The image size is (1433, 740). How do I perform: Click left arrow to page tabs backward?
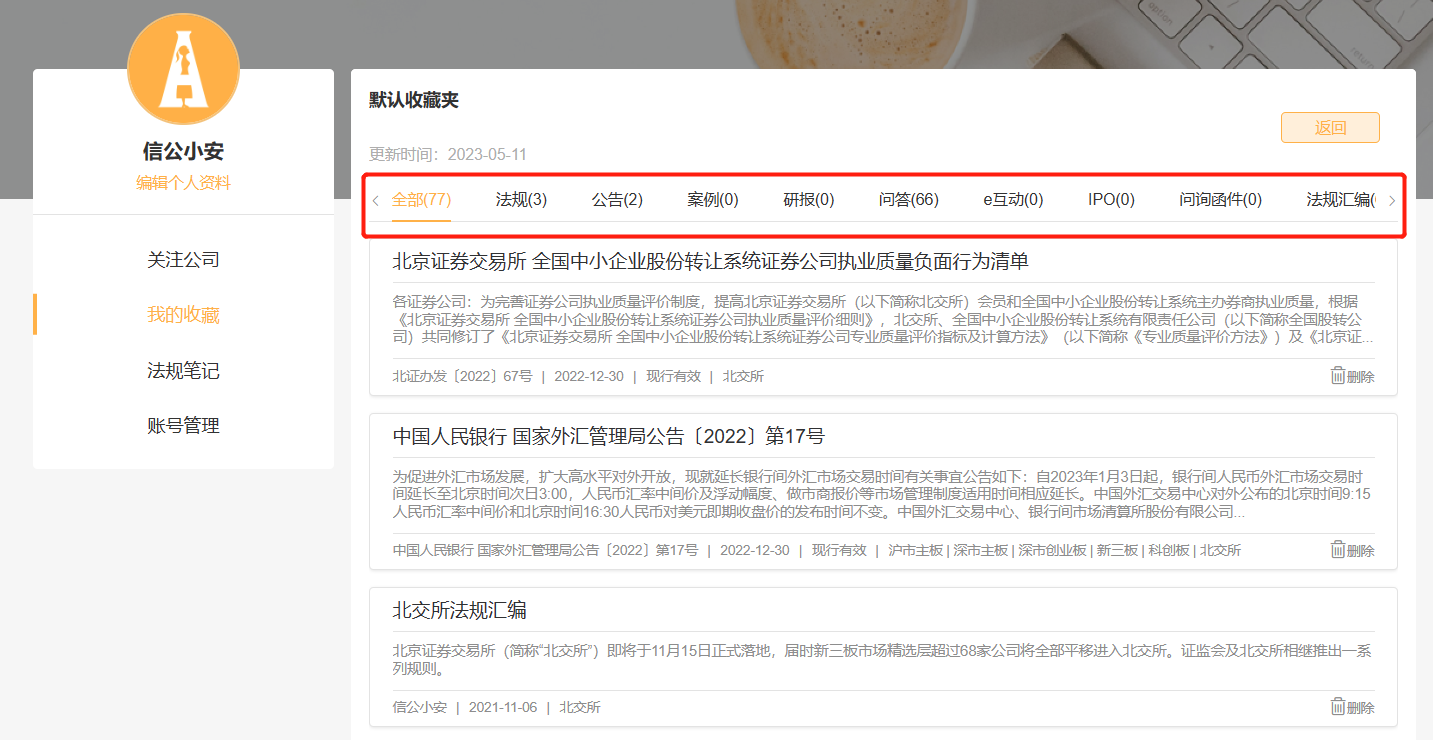click(x=375, y=200)
